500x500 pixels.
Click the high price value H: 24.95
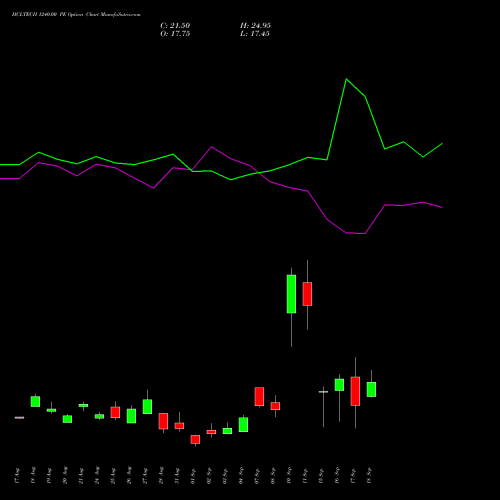coord(255,26)
